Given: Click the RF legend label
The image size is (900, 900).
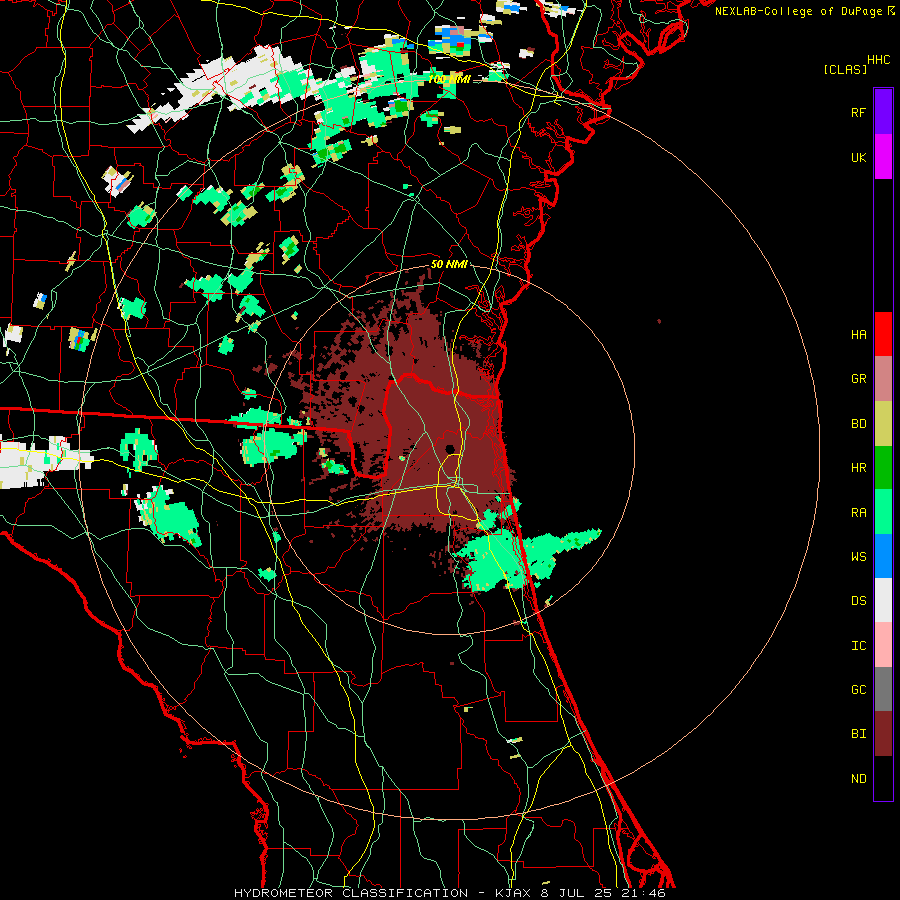Looking at the screenshot, I should tap(859, 112).
